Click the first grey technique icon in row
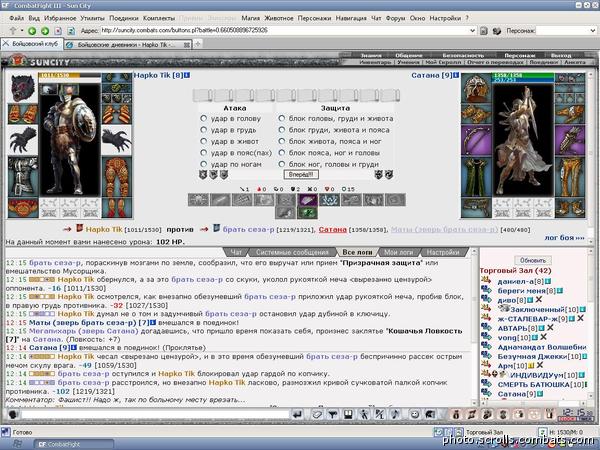This screenshot has height=450, width=600. (x=198, y=200)
